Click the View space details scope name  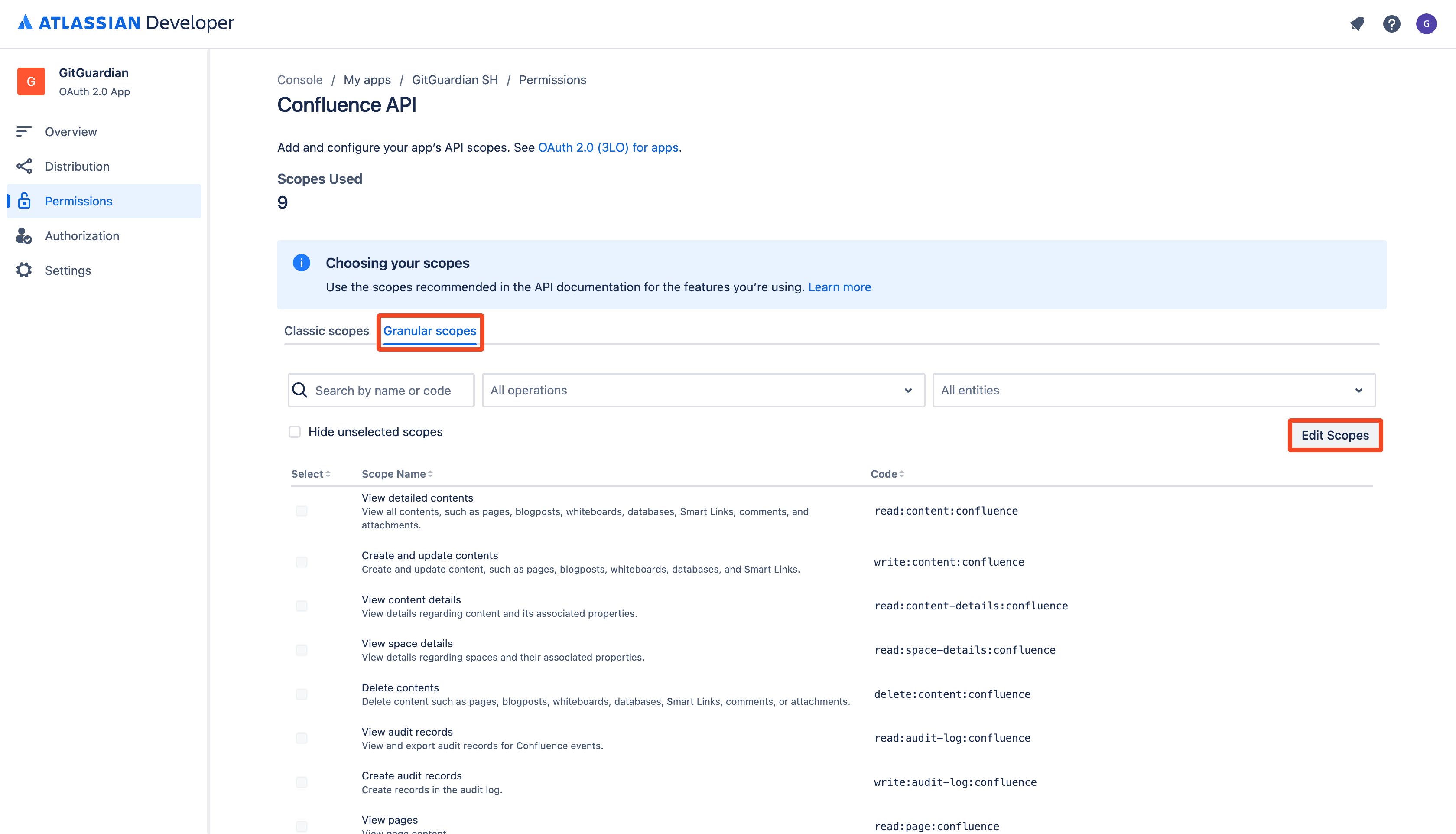[407, 643]
